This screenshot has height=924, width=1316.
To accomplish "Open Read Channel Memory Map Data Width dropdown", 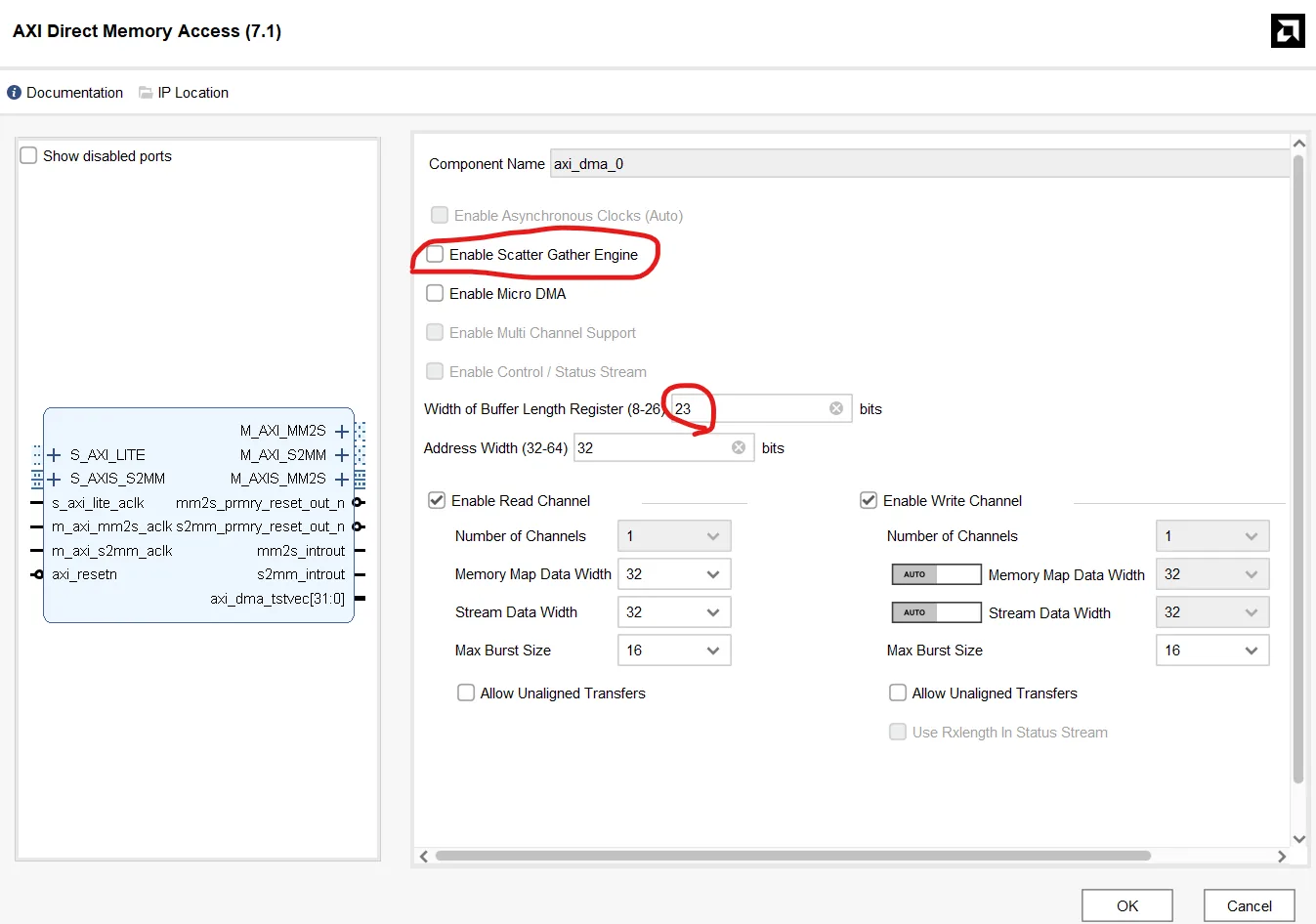I will tap(674, 574).
